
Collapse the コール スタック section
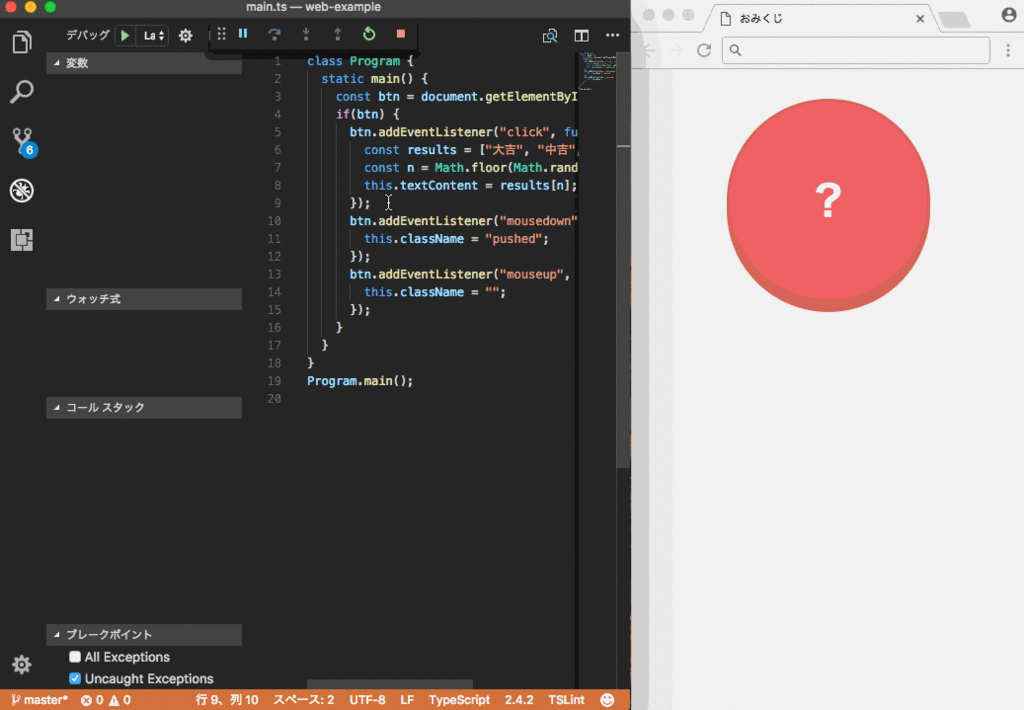[x=144, y=407]
